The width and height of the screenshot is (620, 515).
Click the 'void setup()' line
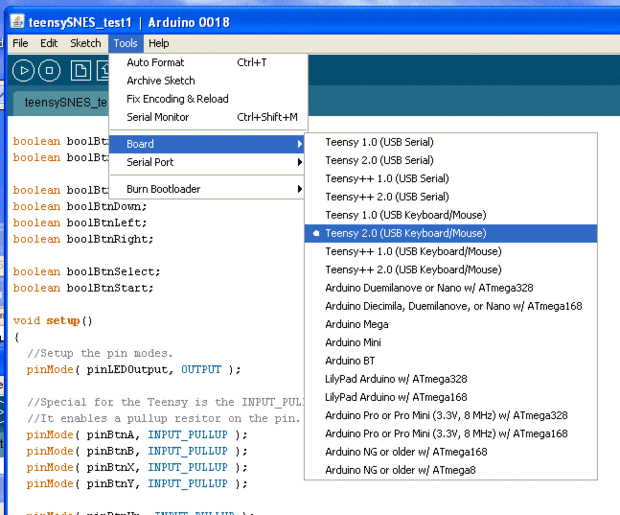(x=53, y=320)
